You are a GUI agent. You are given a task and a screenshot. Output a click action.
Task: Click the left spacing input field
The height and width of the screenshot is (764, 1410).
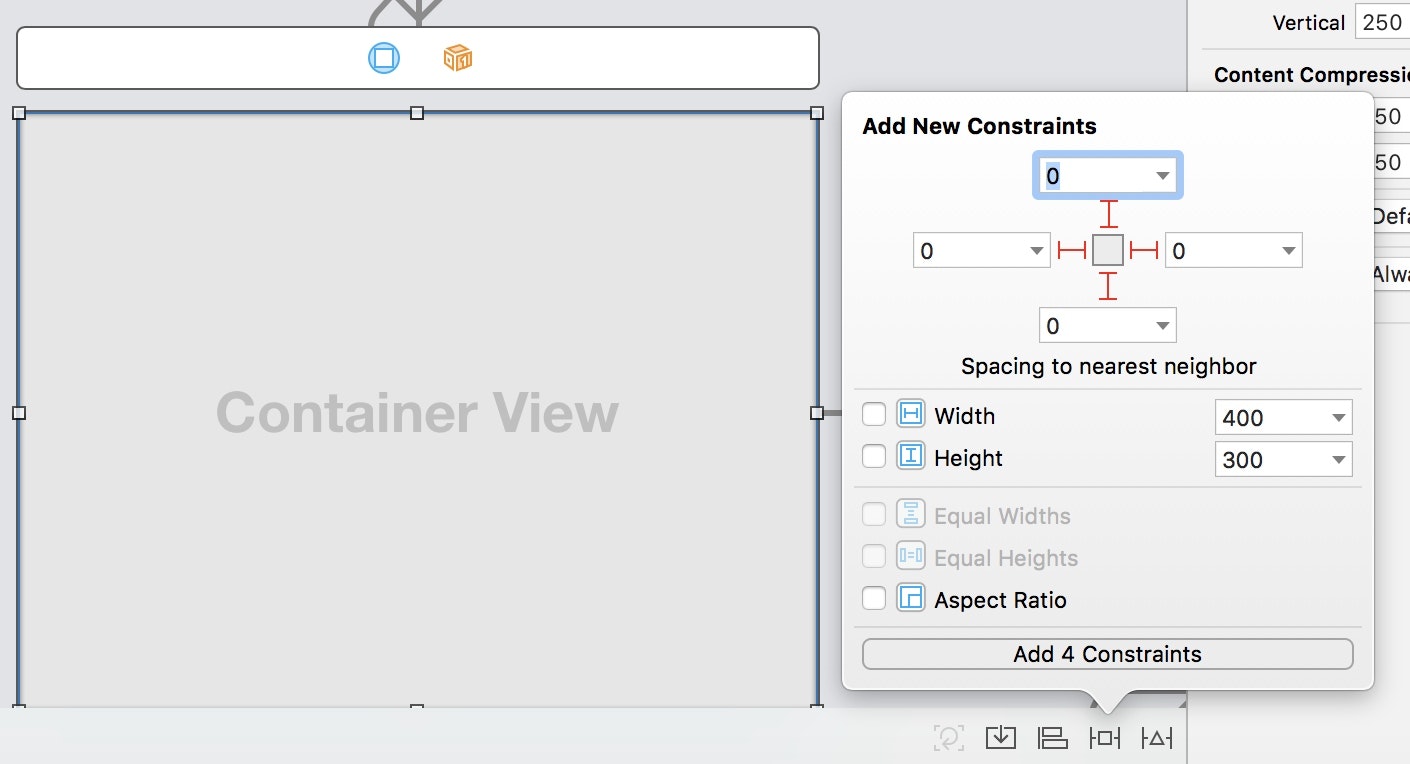pos(982,250)
